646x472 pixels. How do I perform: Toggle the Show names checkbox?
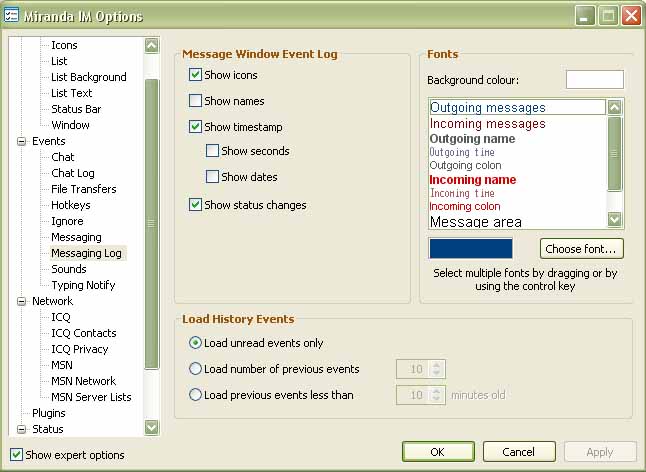[195, 101]
